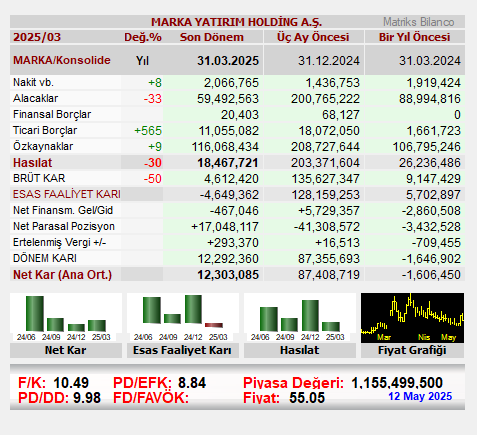
Task: Click the value -1,606,450
Action: pyautogui.click(x=431, y=275)
